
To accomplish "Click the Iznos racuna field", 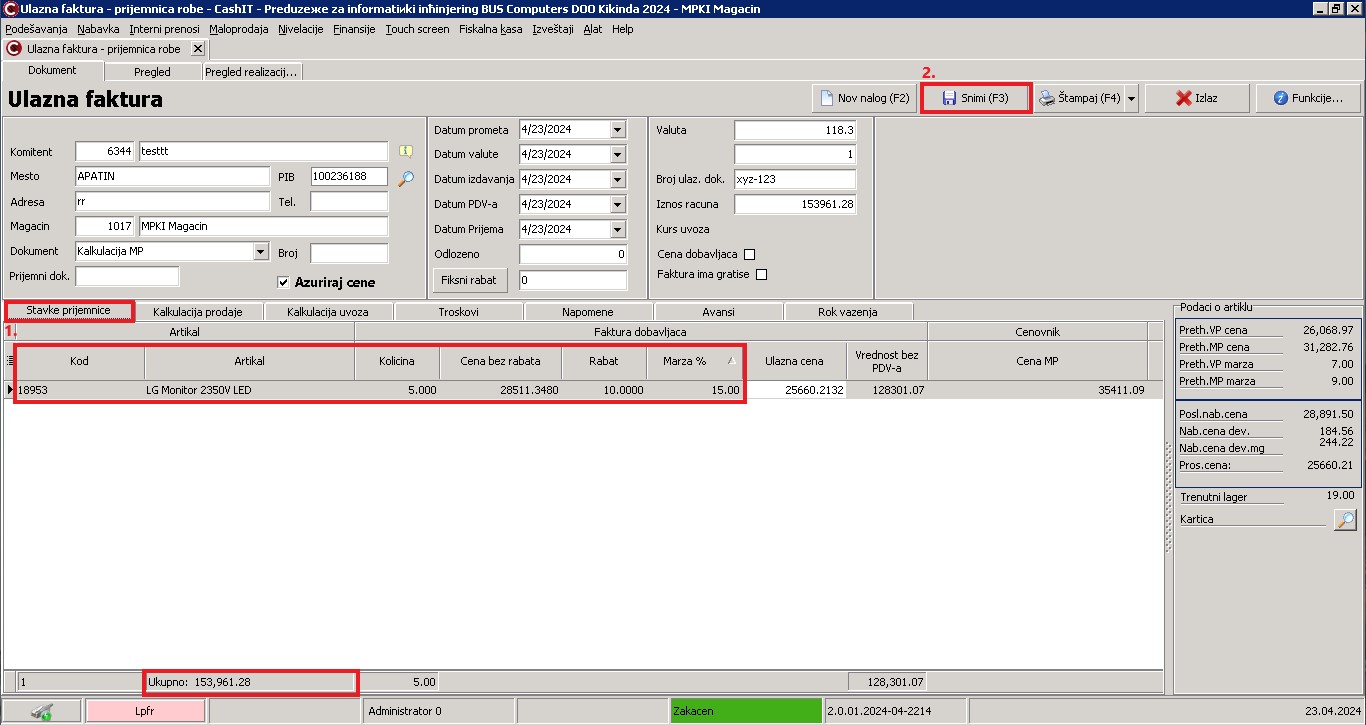I will point(795,204).
